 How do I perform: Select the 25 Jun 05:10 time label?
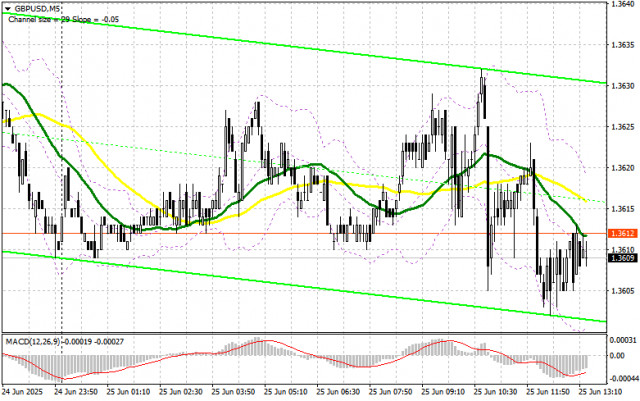pos(286,392)
